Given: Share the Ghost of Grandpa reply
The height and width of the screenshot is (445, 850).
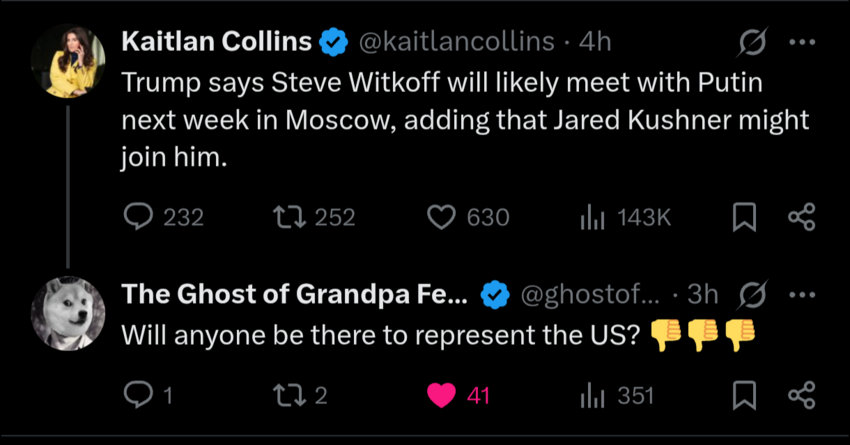Looking at the screenshot, I should [803, 395].
